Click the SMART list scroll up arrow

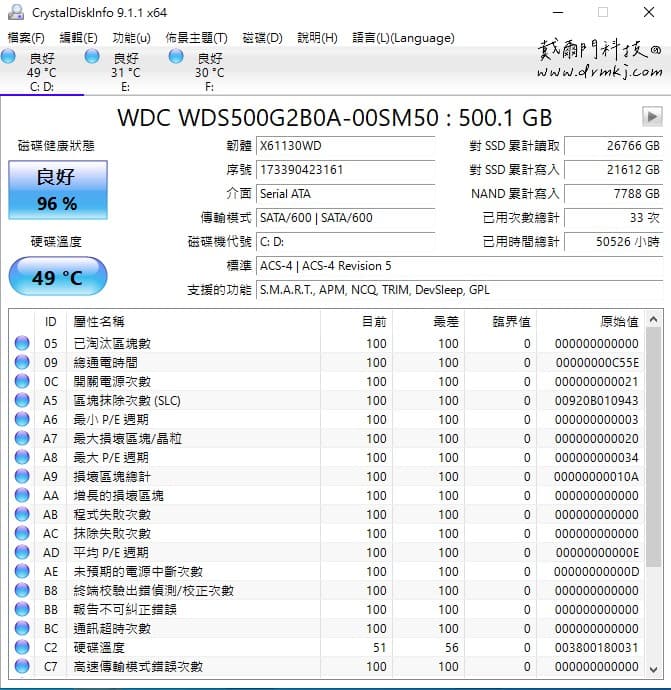click(x=653, y=320)
